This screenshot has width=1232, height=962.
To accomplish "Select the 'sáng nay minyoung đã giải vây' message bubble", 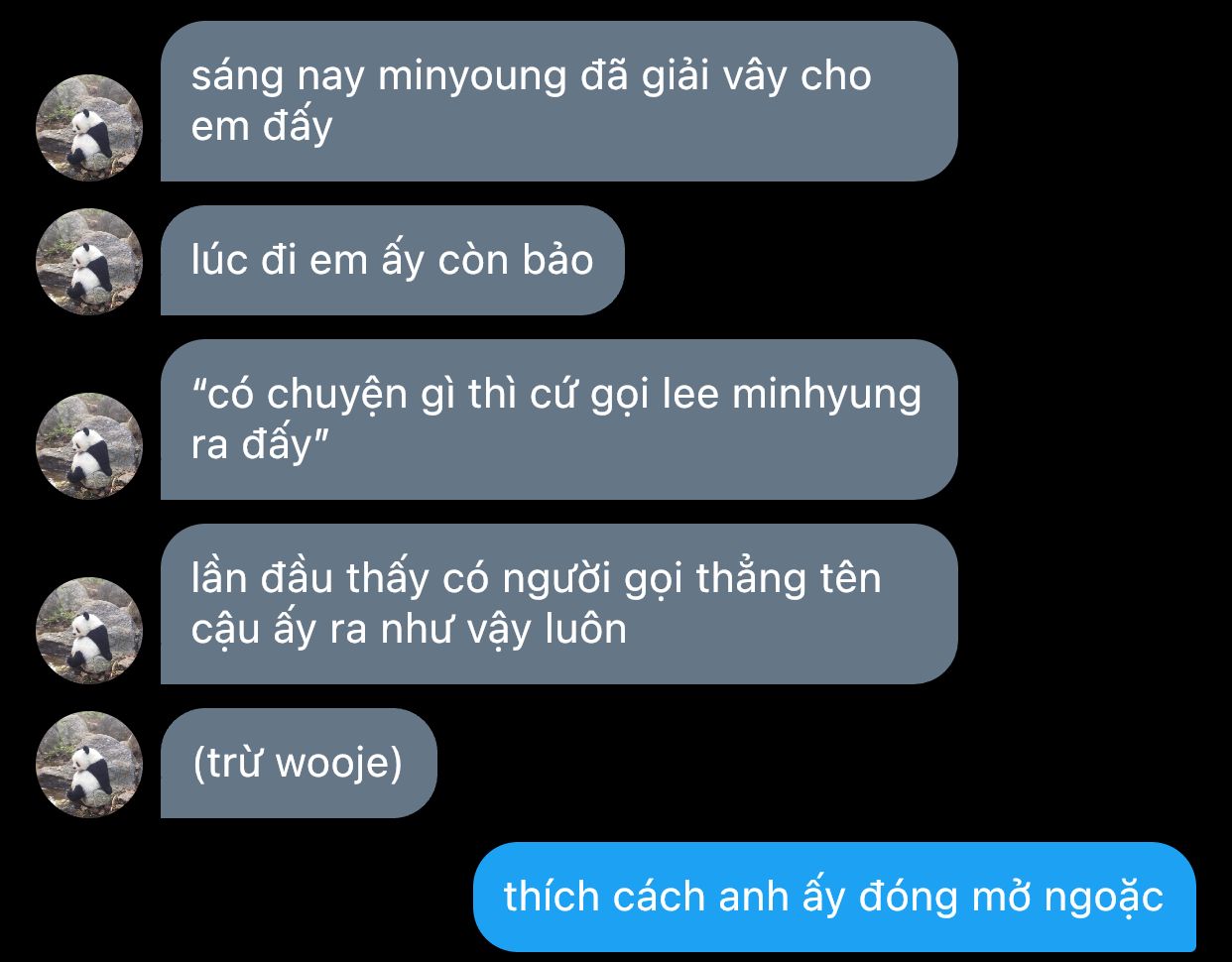I will coord(559,101).
